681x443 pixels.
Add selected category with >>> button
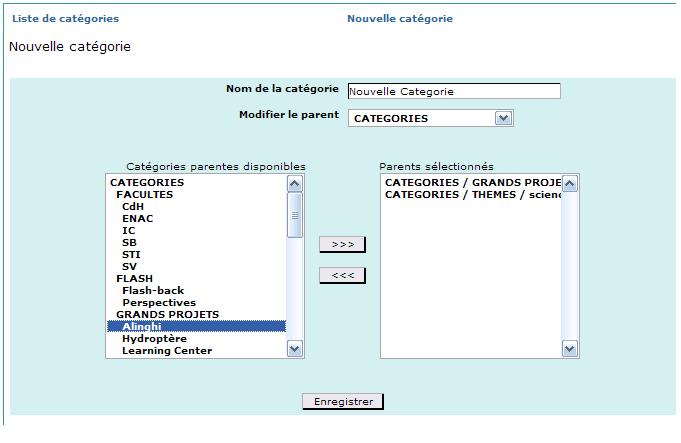[x=343, y=245]
